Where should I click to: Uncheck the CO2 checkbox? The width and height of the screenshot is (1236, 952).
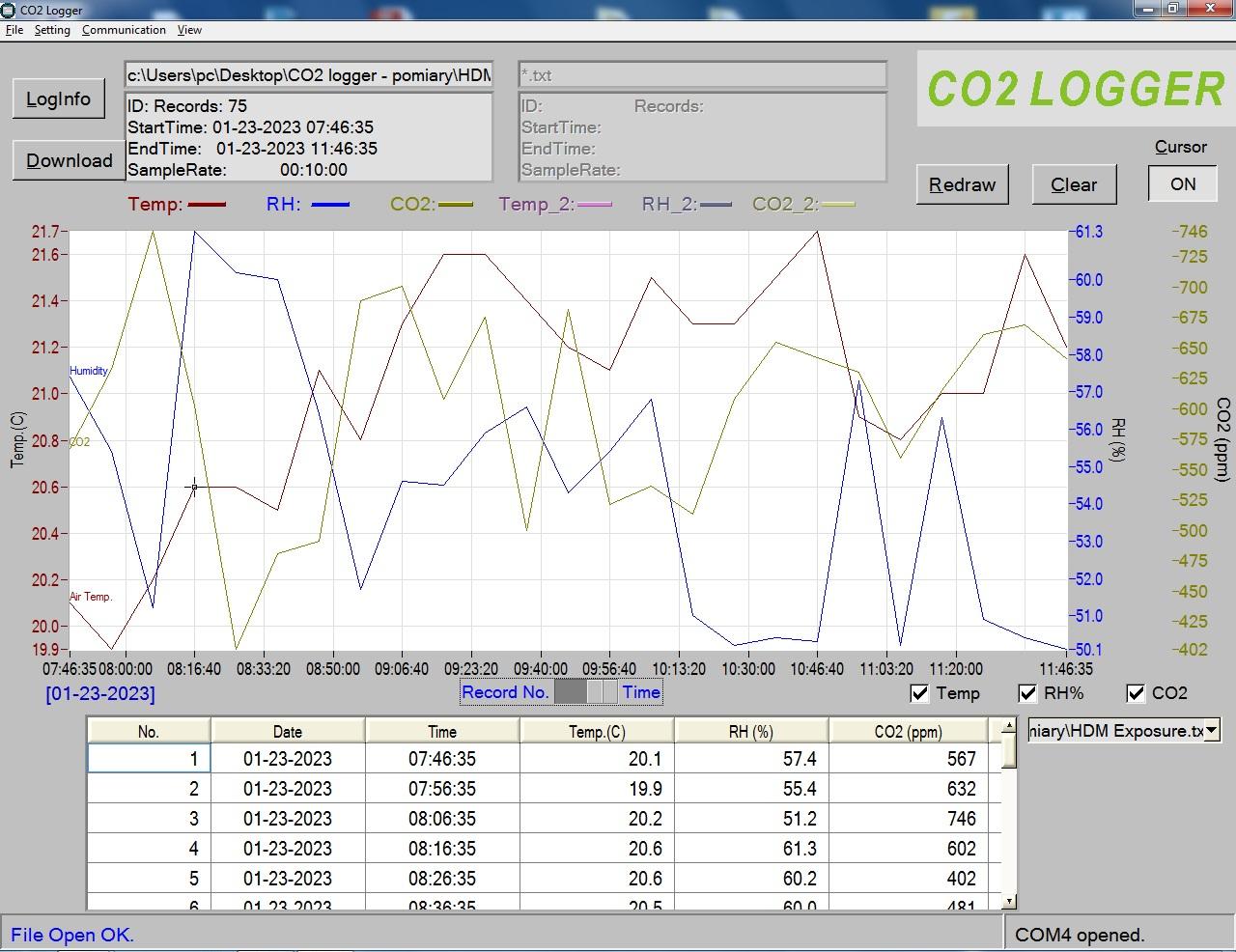click(x=1136, y=693)
